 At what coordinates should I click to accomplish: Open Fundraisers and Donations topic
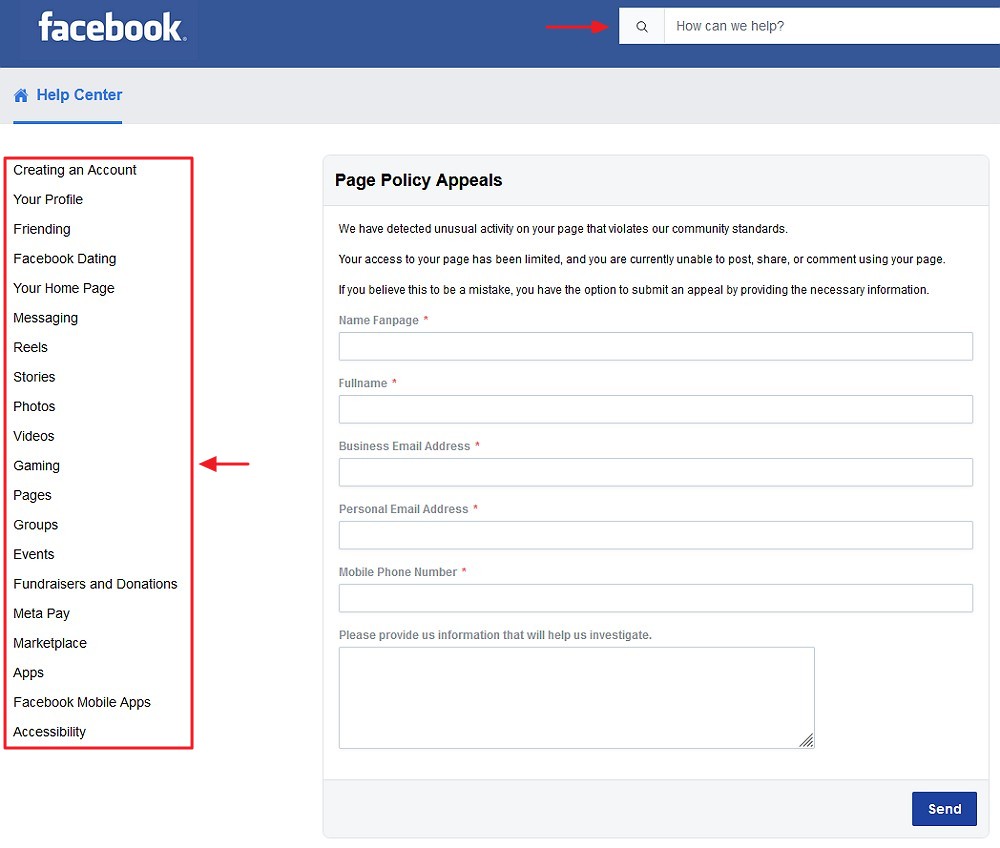pyautogui.click(x=95, y=584)
